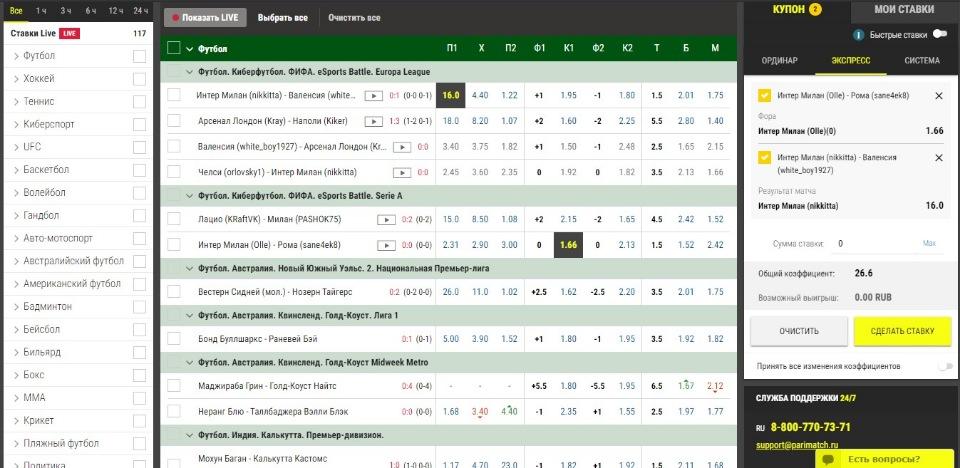Click Очистить все
The image size is (960, 468).
(x=354, y=18)
